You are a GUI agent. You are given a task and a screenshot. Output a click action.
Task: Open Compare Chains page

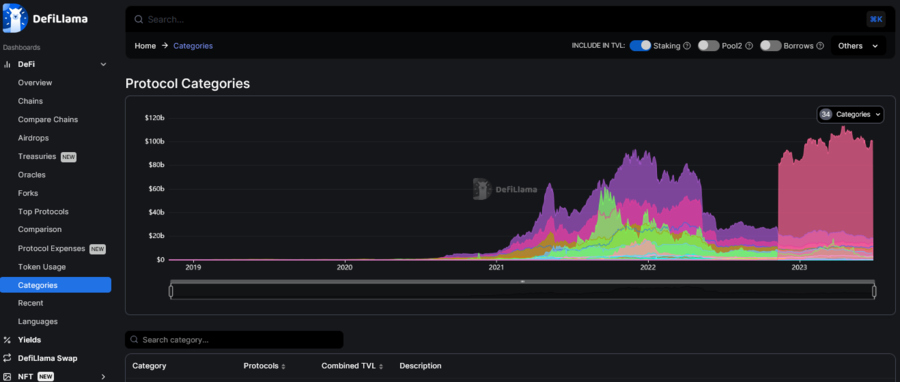pos(48,119)
